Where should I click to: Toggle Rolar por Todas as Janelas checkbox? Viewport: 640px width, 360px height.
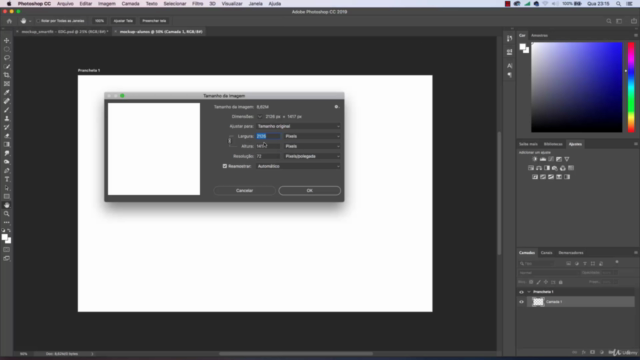38,21
